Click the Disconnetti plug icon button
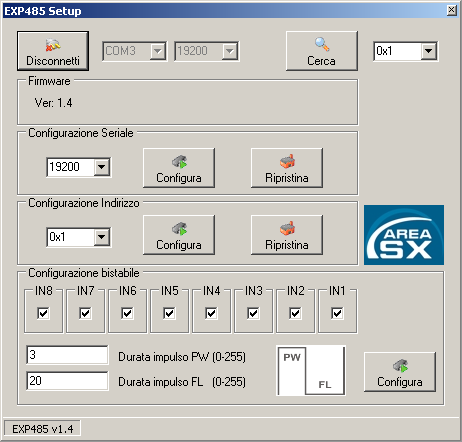 [x=53, y=51]
